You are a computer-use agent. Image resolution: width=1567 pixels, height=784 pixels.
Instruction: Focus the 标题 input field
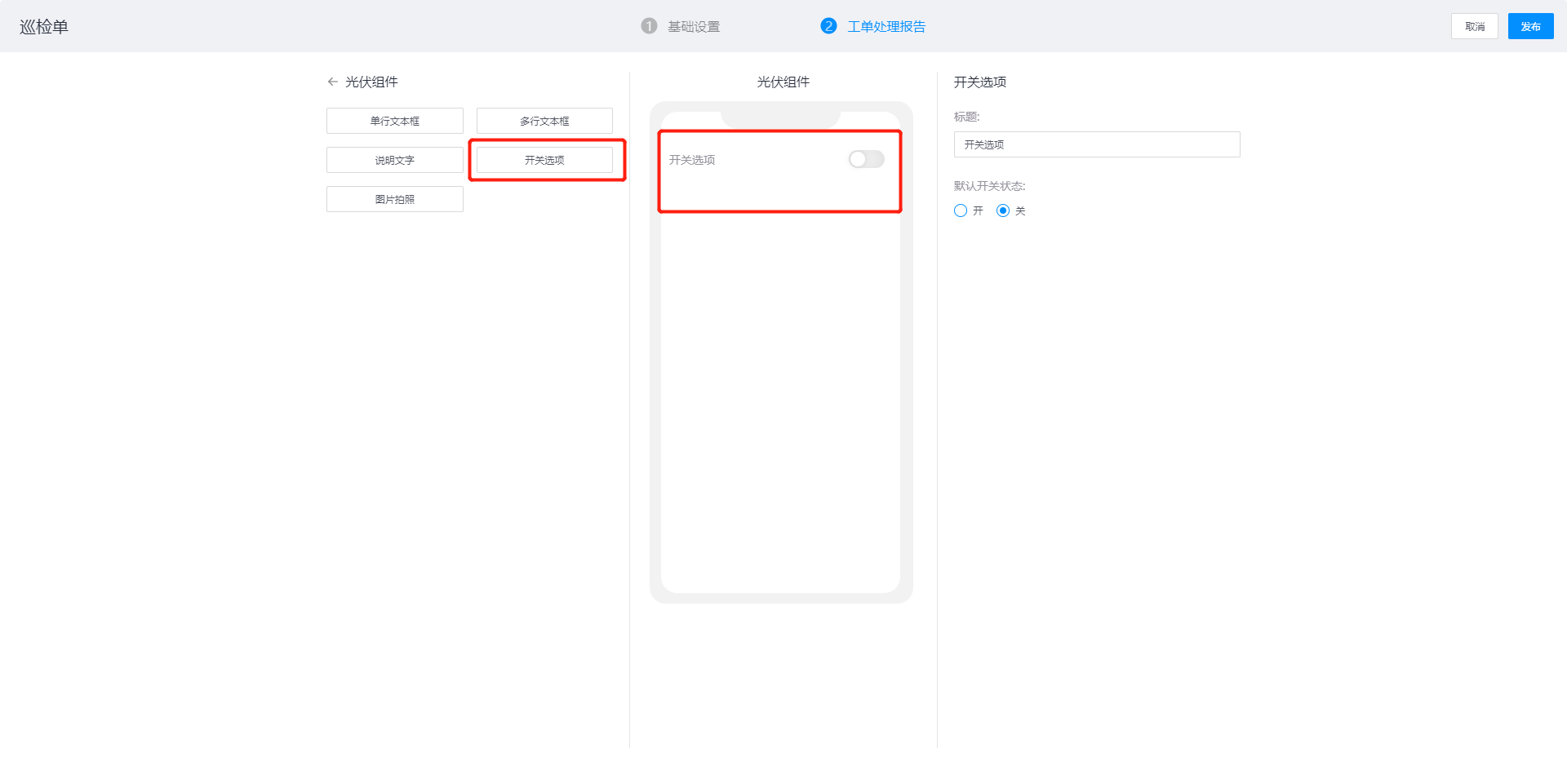point(1096,144)
